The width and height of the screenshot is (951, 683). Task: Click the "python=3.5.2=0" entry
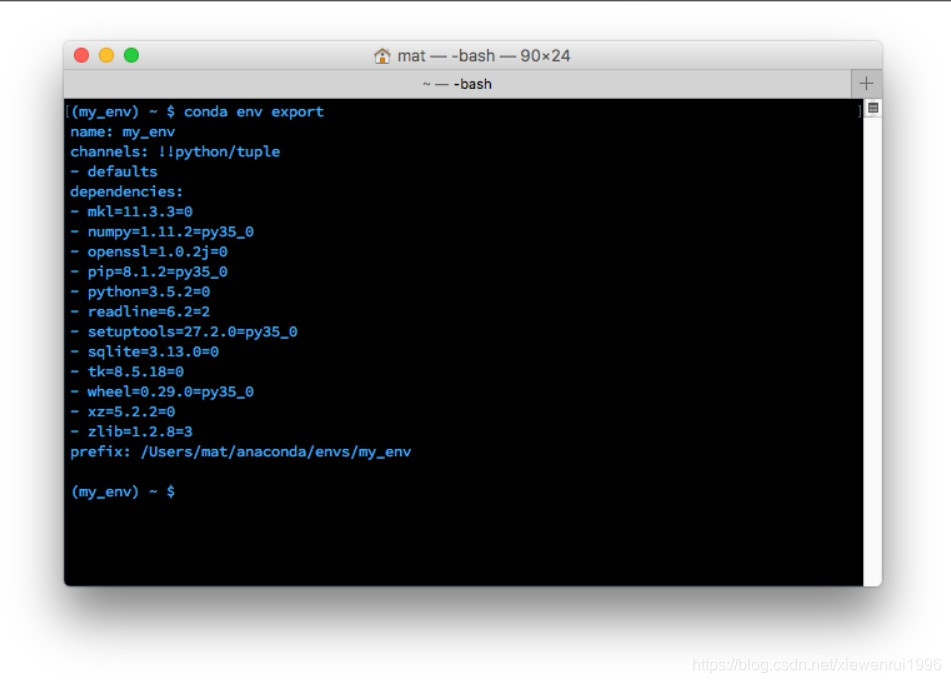click(x=149, y=292)
